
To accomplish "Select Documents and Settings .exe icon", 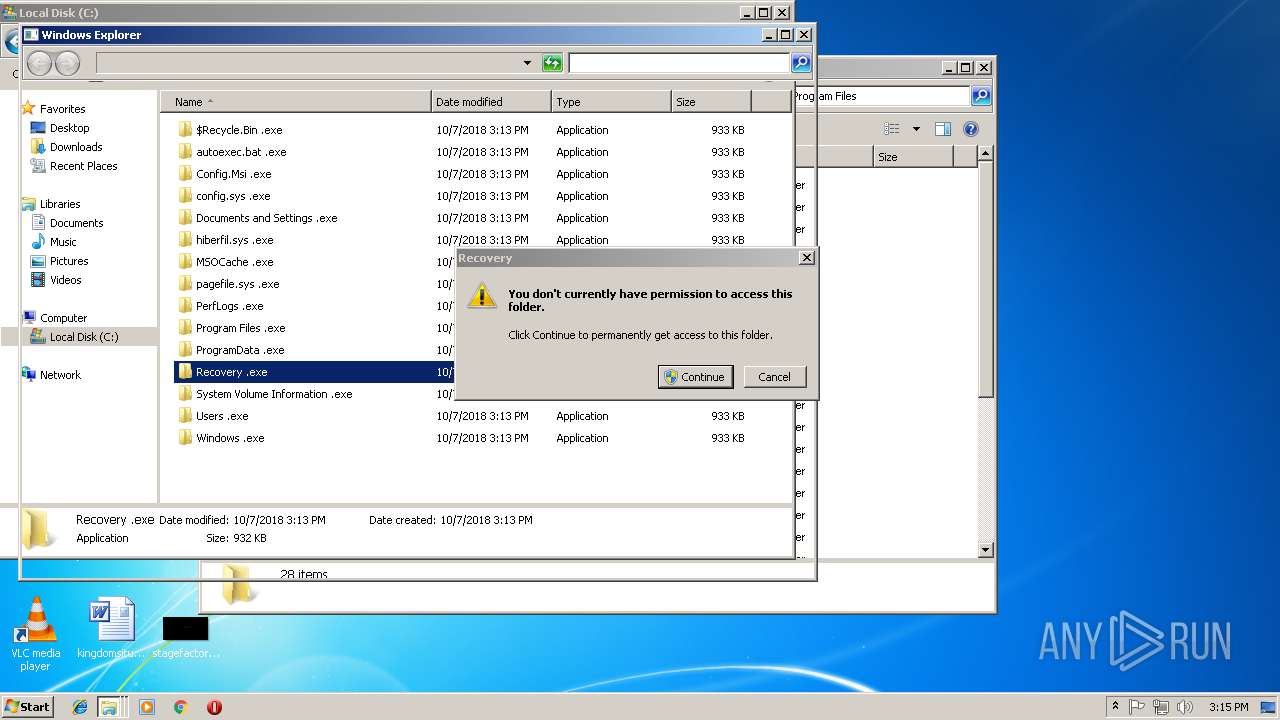I will [x=185, y=218].
